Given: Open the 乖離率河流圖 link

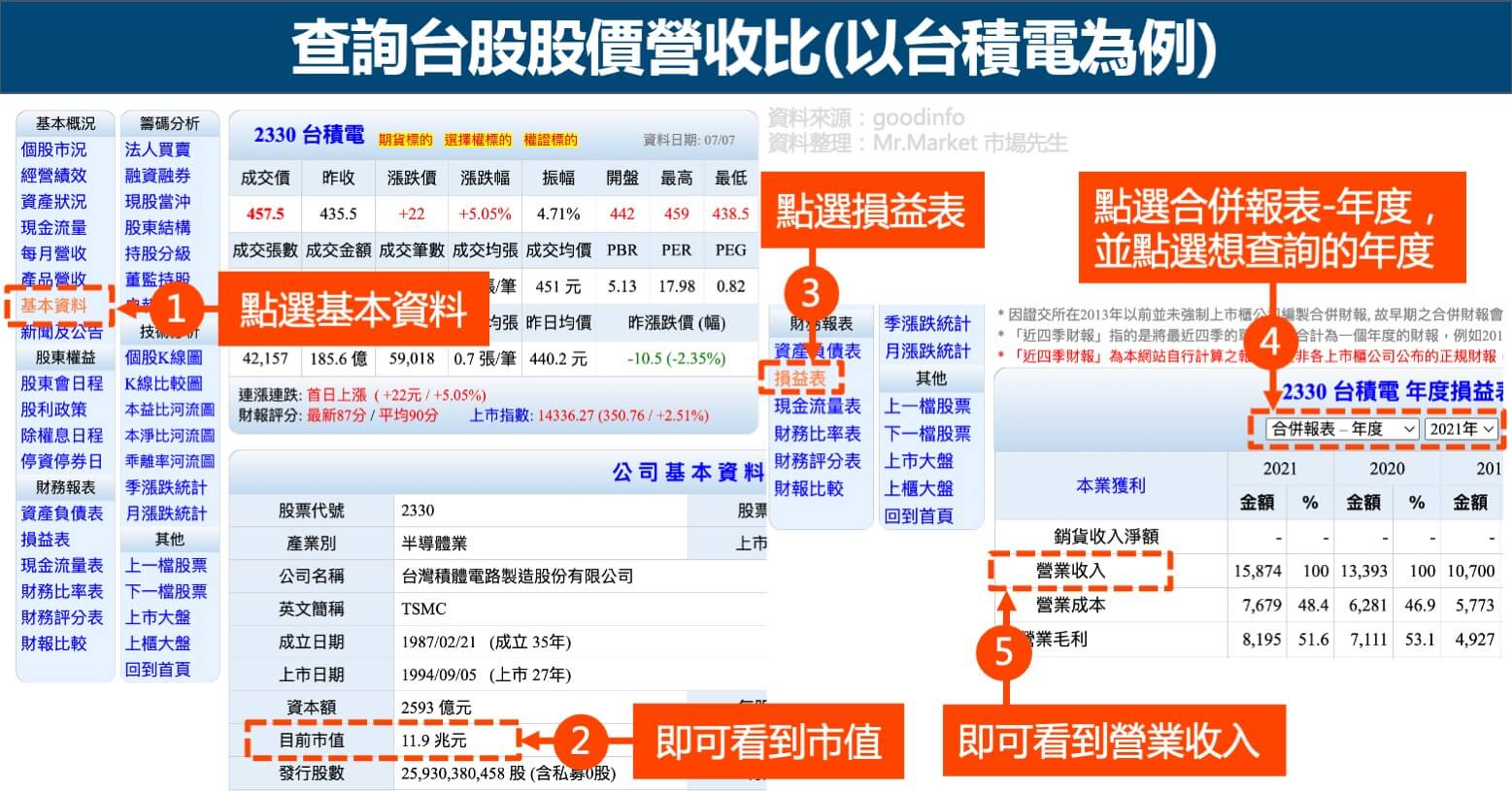Looking at the screenshot, I should click(x=170, y=461).
